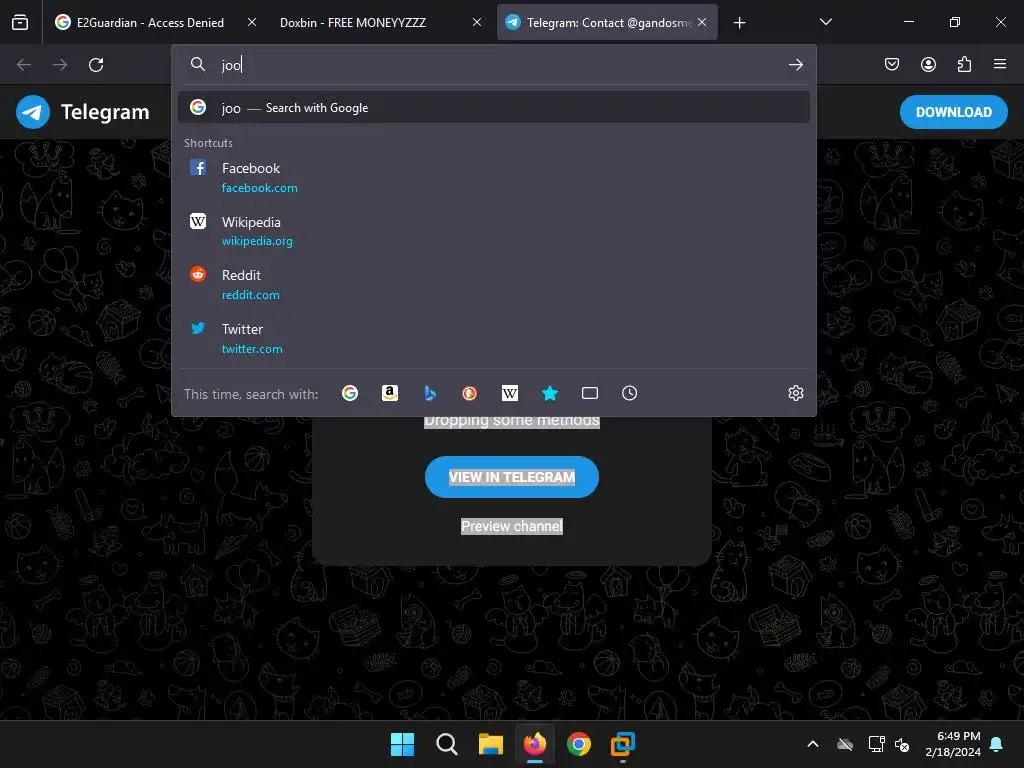Go back to previous page
The height and width of the screenshot is (768, 1024).
point(24,65)
